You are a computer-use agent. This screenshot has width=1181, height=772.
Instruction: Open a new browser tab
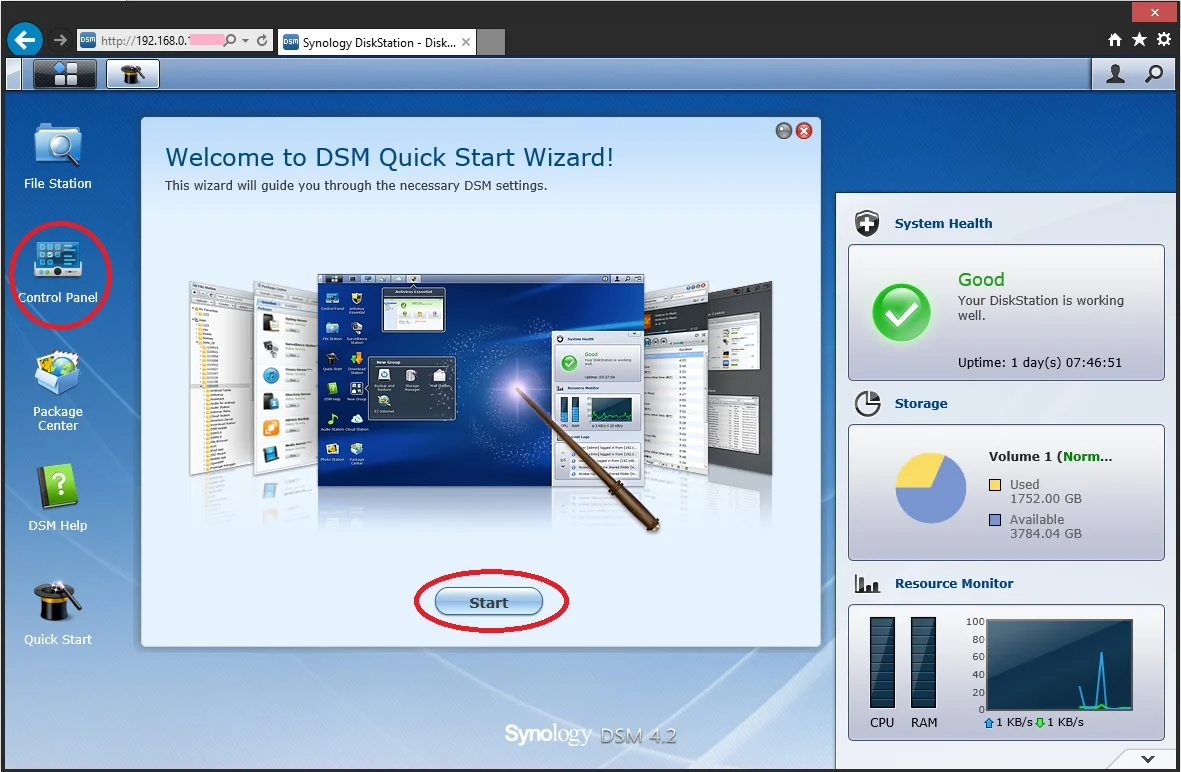pyautogui.click(x=491, y=42)
